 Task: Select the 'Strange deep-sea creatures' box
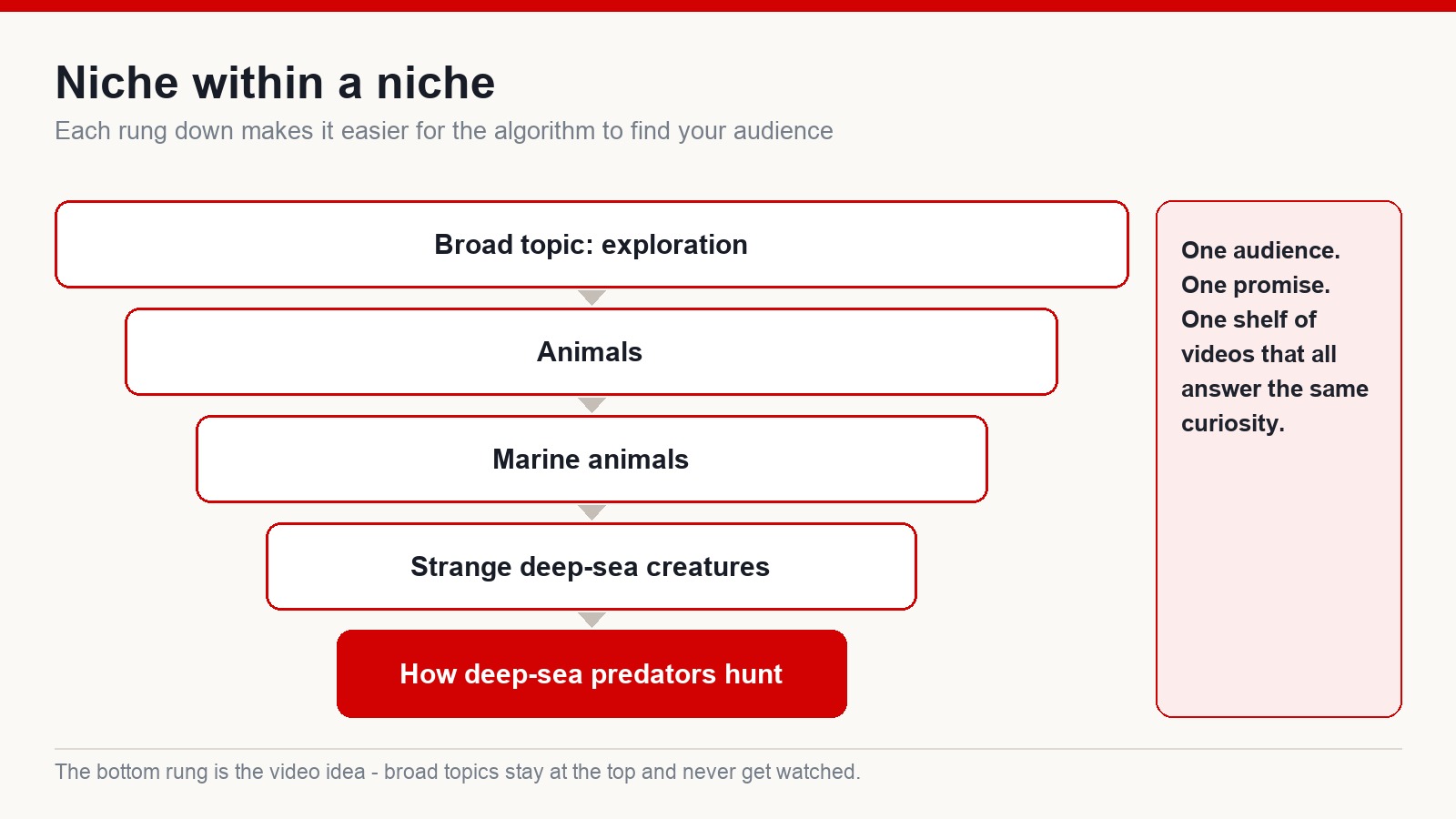point(591,567)
